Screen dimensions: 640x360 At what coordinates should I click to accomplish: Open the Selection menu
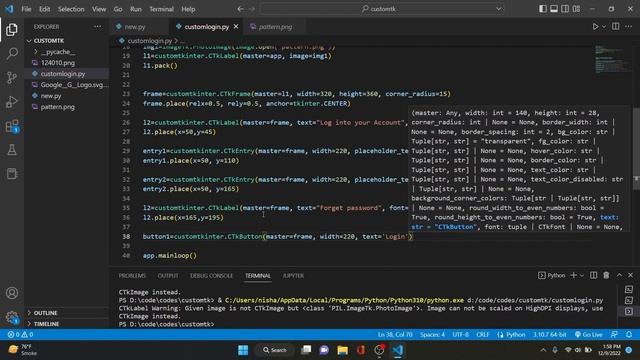pyautogui.click(x=71, y=9)
